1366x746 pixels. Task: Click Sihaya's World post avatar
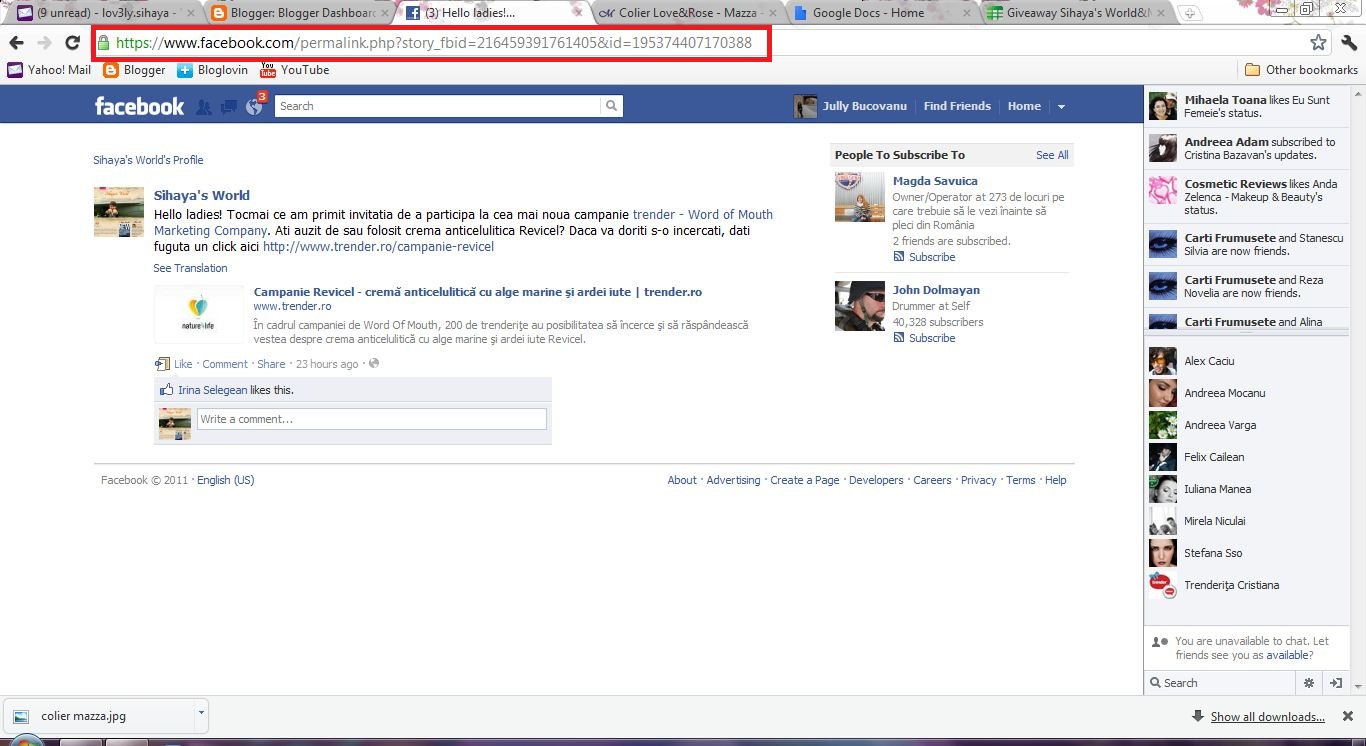[x=119, y=212]
